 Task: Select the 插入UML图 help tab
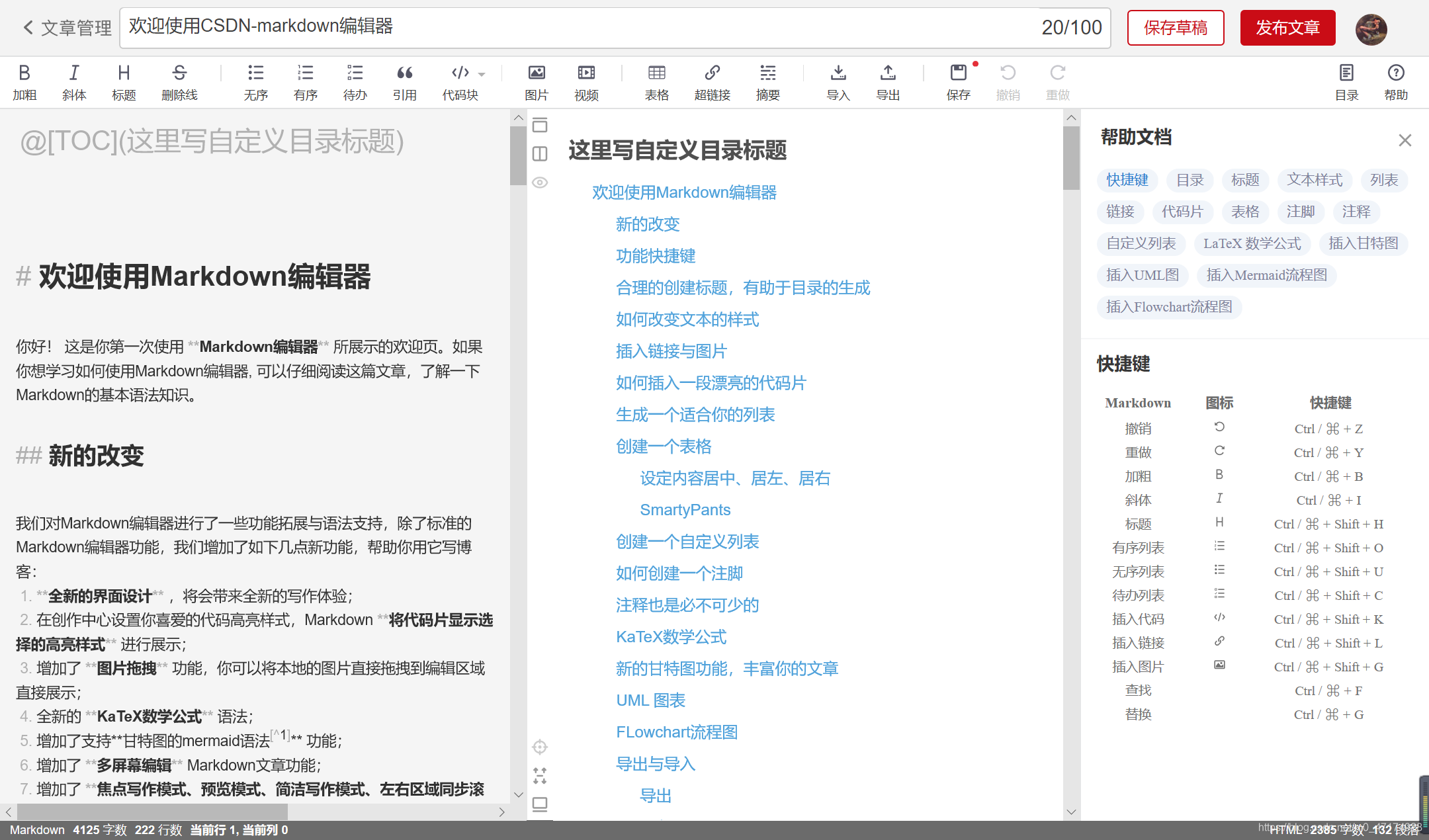(x=1143, y=275)
